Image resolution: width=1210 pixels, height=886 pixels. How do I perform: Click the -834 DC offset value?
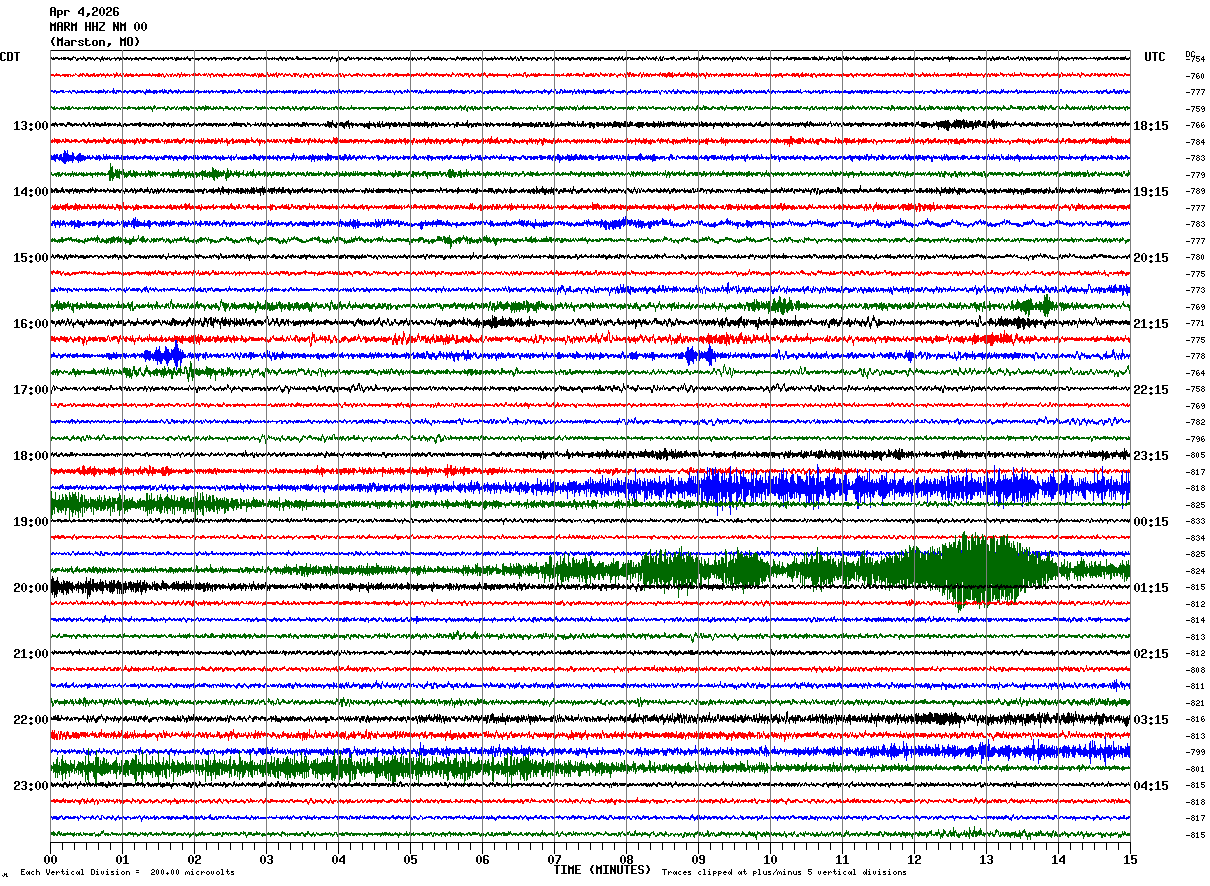[1195, 538]
